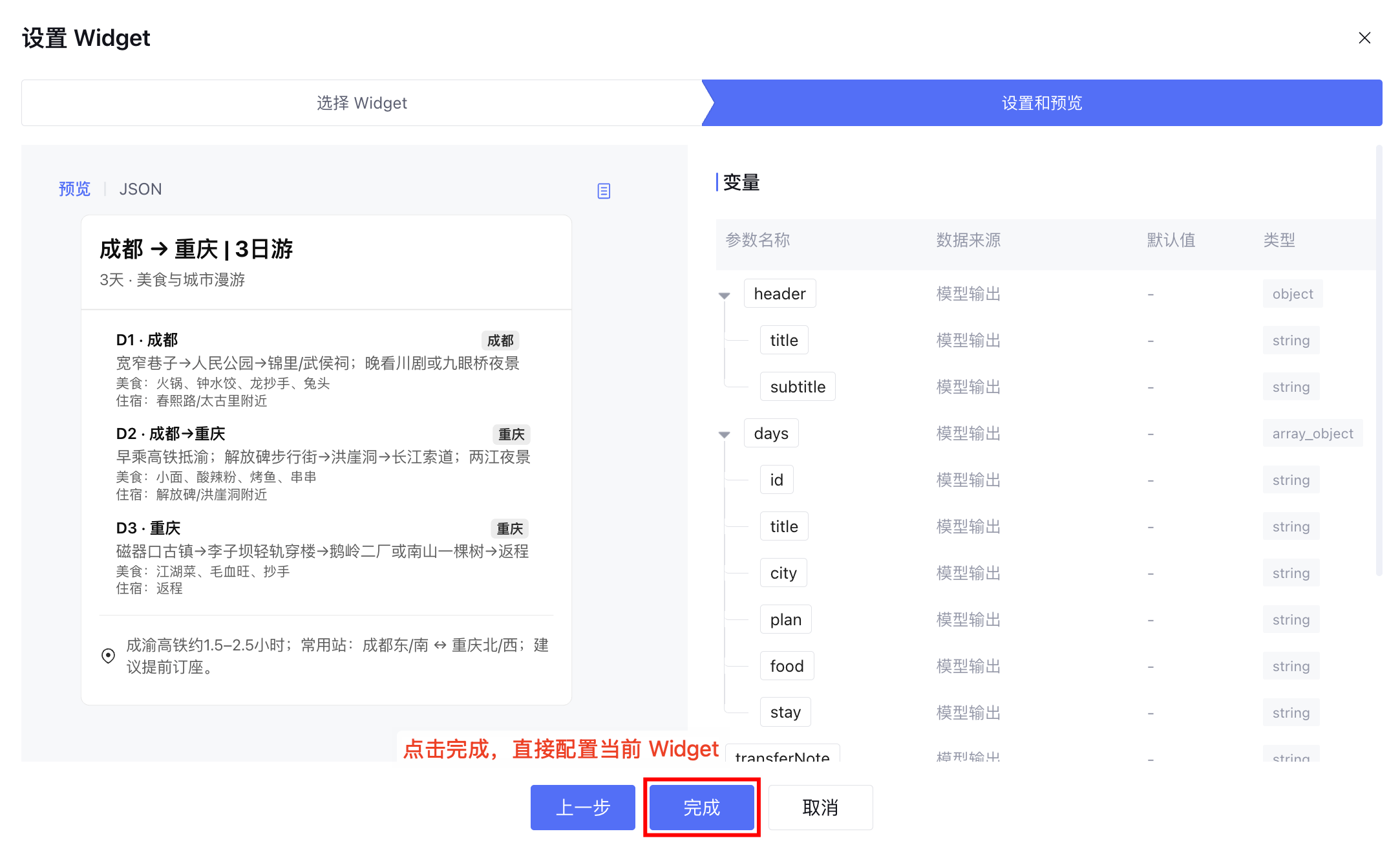The width and height of the screenshot is (1400, 847).
Task: Select the stay parameter tag
Action: pos(785,713)
